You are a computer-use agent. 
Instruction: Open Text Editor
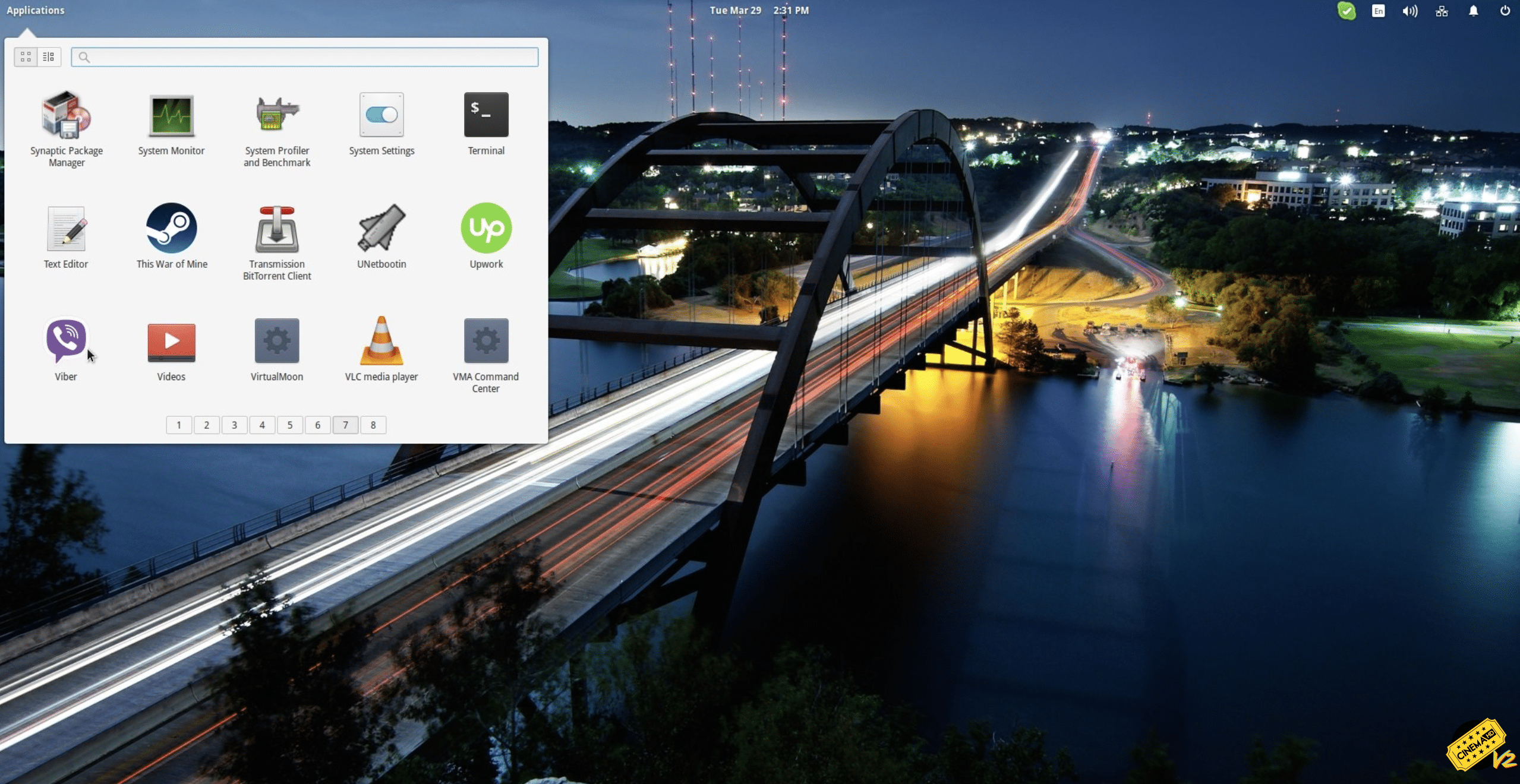[66, 237]
